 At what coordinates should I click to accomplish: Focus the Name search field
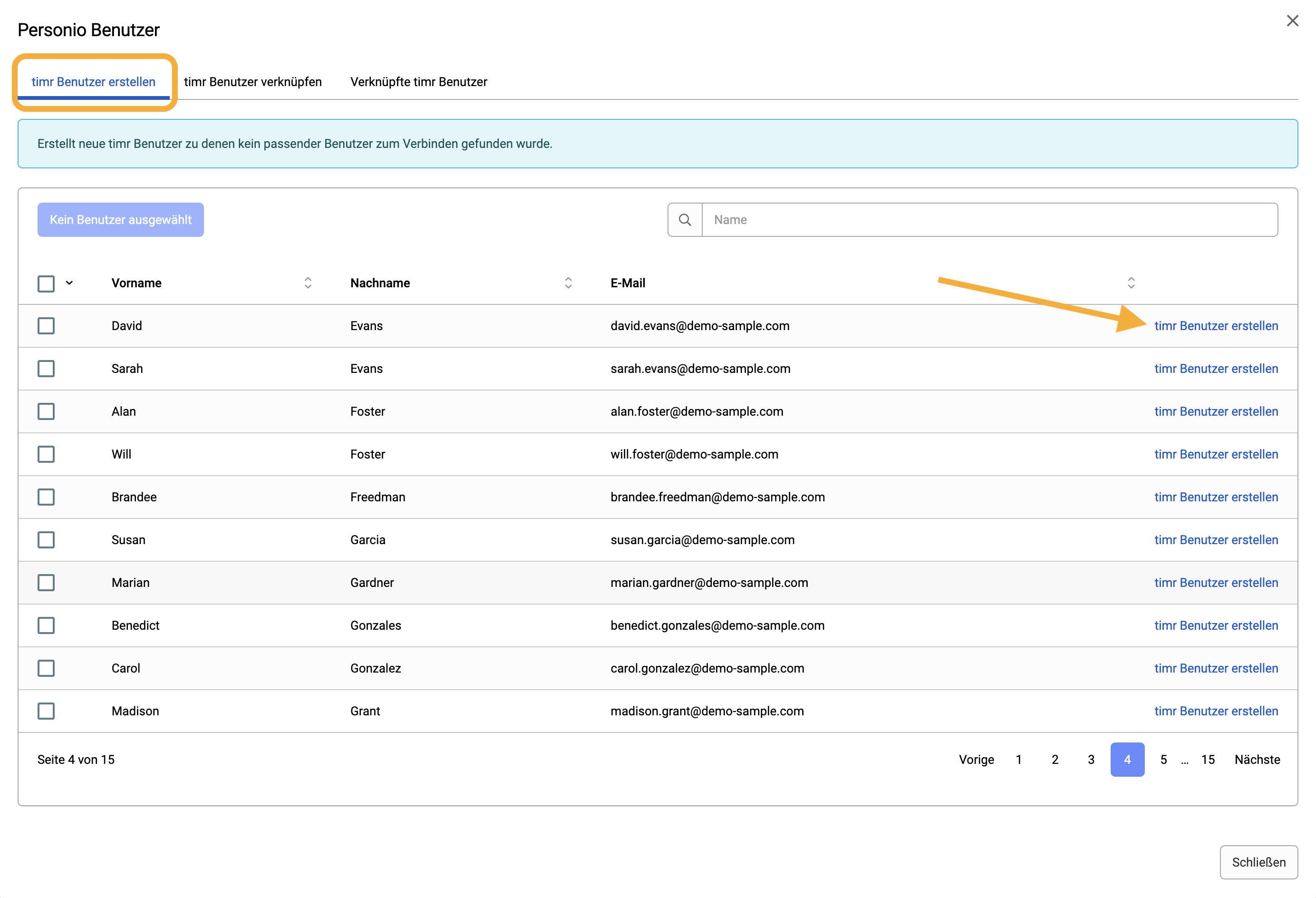click(990, 220)
